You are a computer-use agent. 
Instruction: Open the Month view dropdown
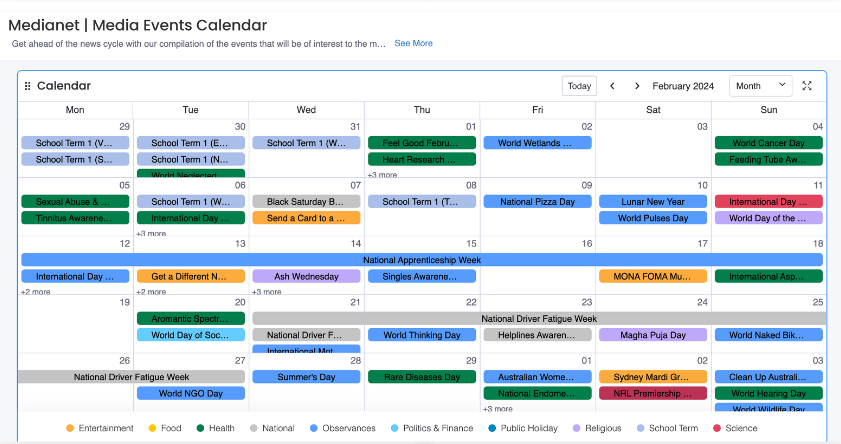pyautogui.click(x=761, y=86)
